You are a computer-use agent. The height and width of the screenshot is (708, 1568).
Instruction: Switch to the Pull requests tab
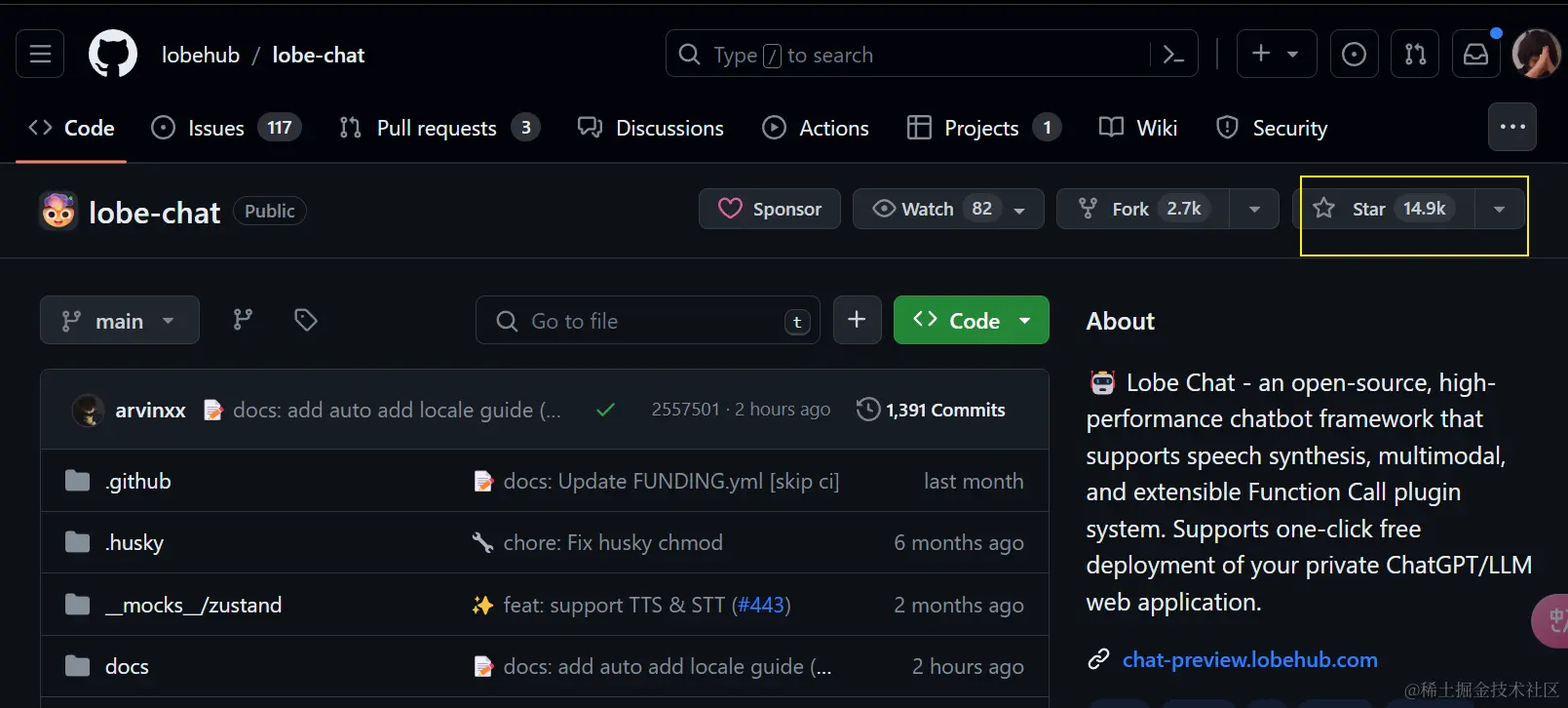(439, 128)
